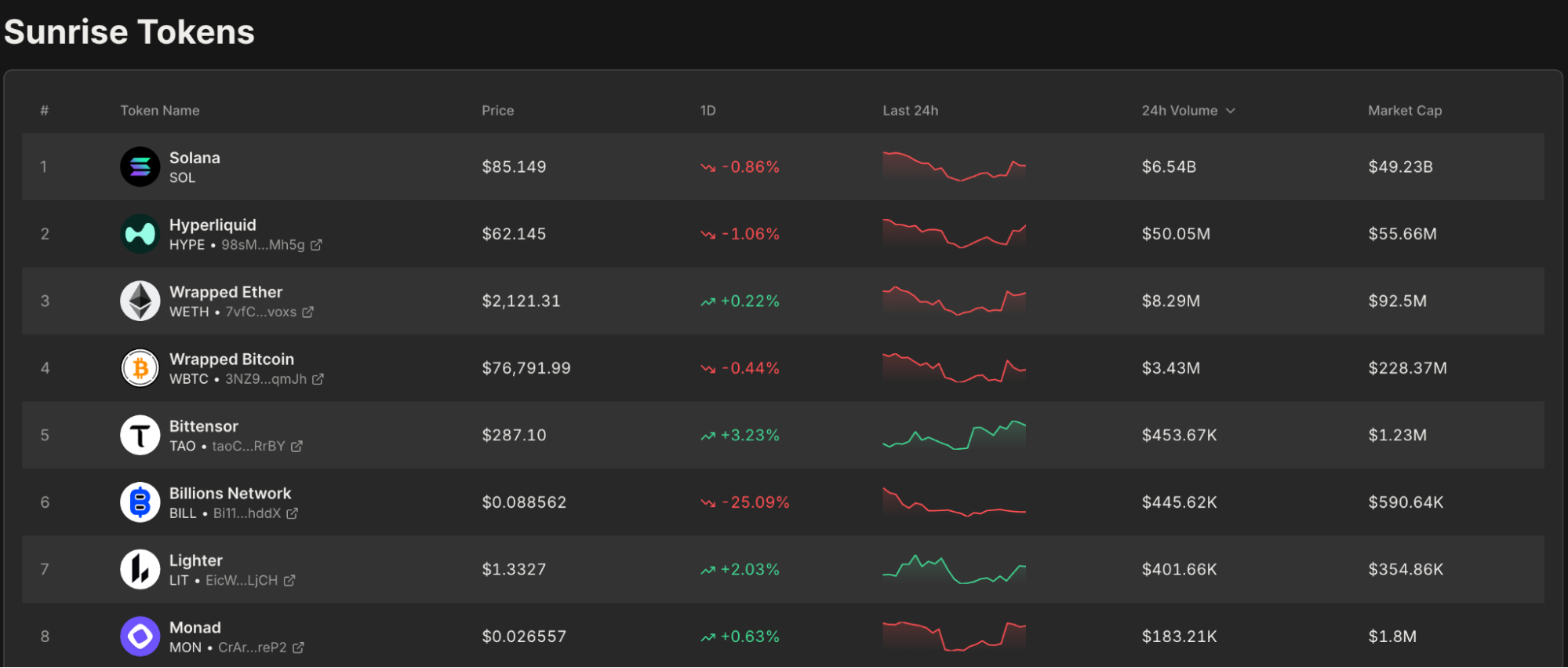
Task: Open the Wrapped Ether token name link
Action: point(226,292)
